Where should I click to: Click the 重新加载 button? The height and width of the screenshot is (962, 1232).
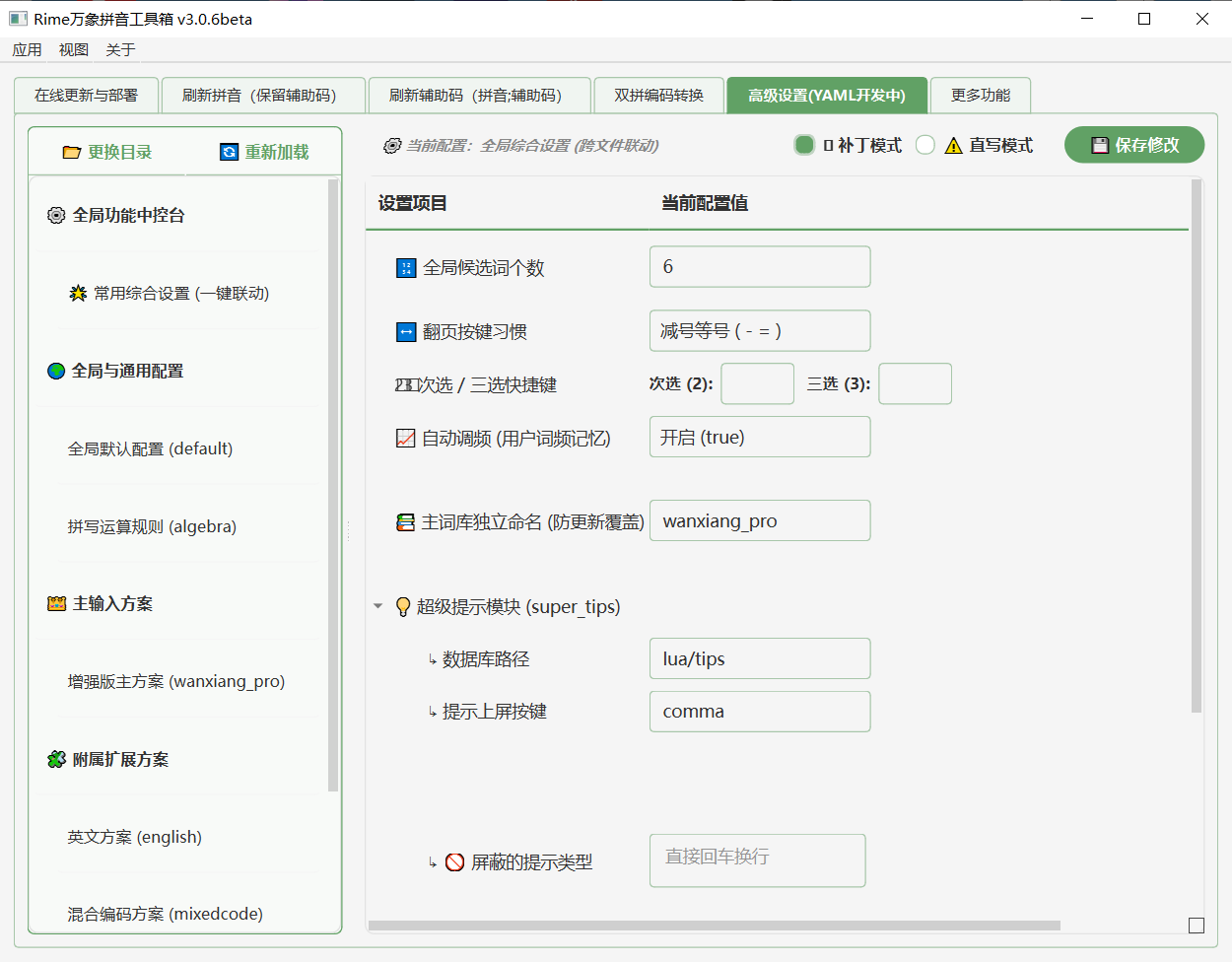pos(264,152)
